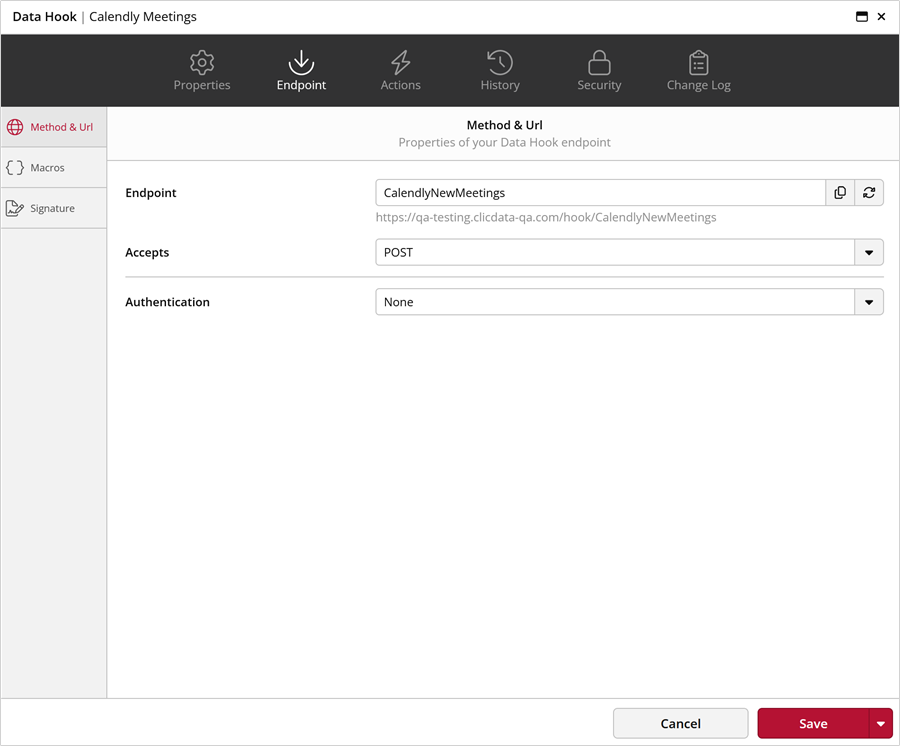
Task: Open the Change Log clipboard tab
Action: (x=699, y=71)
